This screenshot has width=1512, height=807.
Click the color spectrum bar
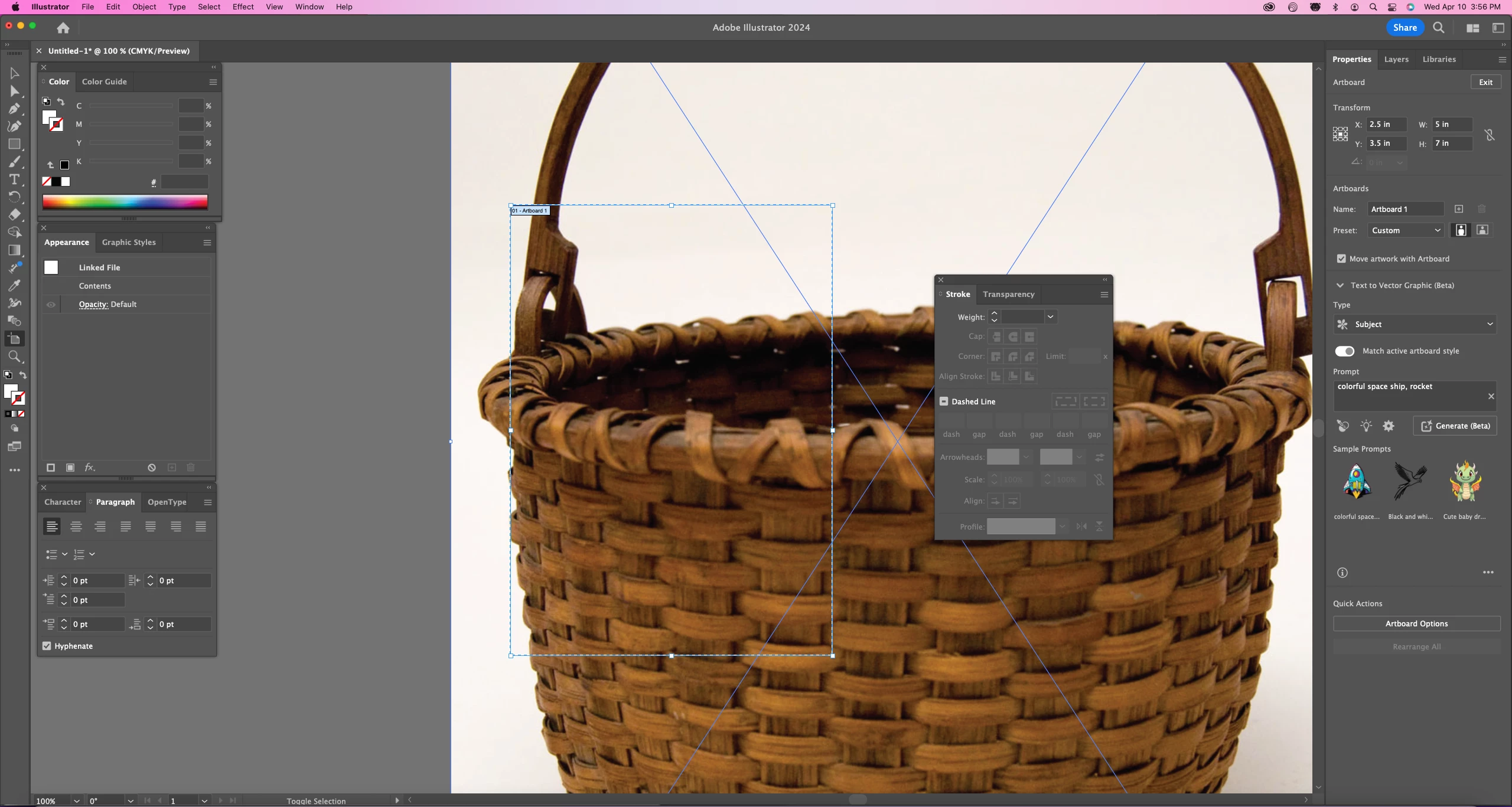125,202
